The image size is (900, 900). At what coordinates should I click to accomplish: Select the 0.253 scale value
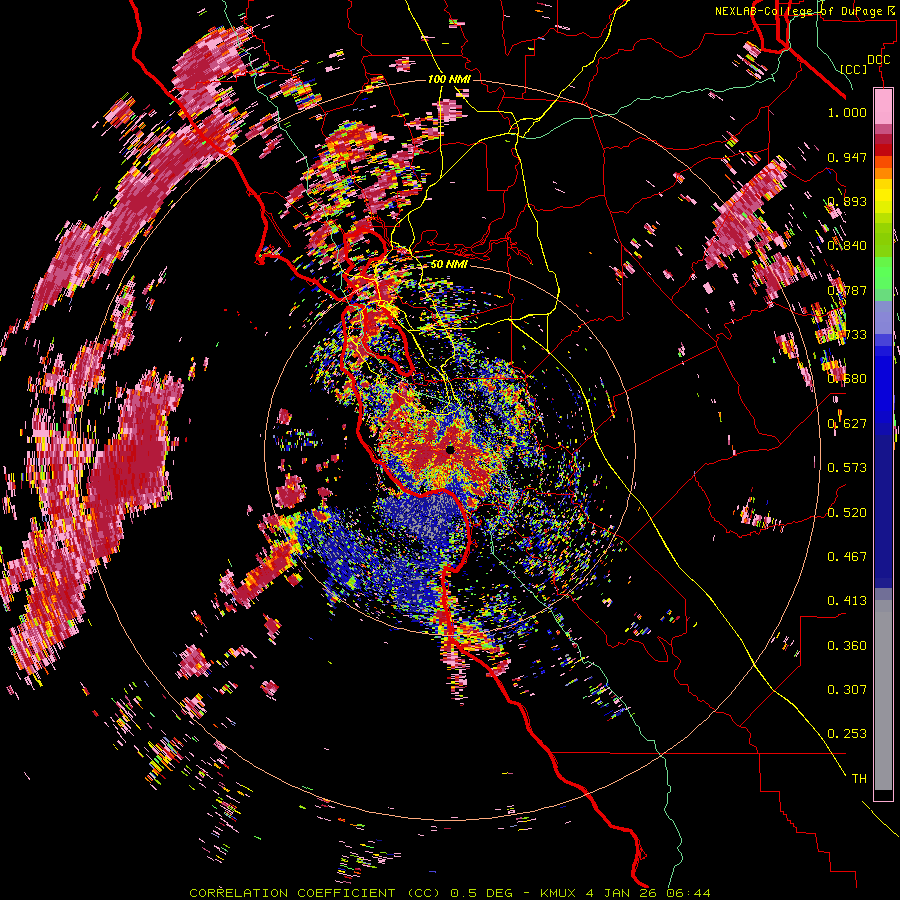tap(847, 734)
